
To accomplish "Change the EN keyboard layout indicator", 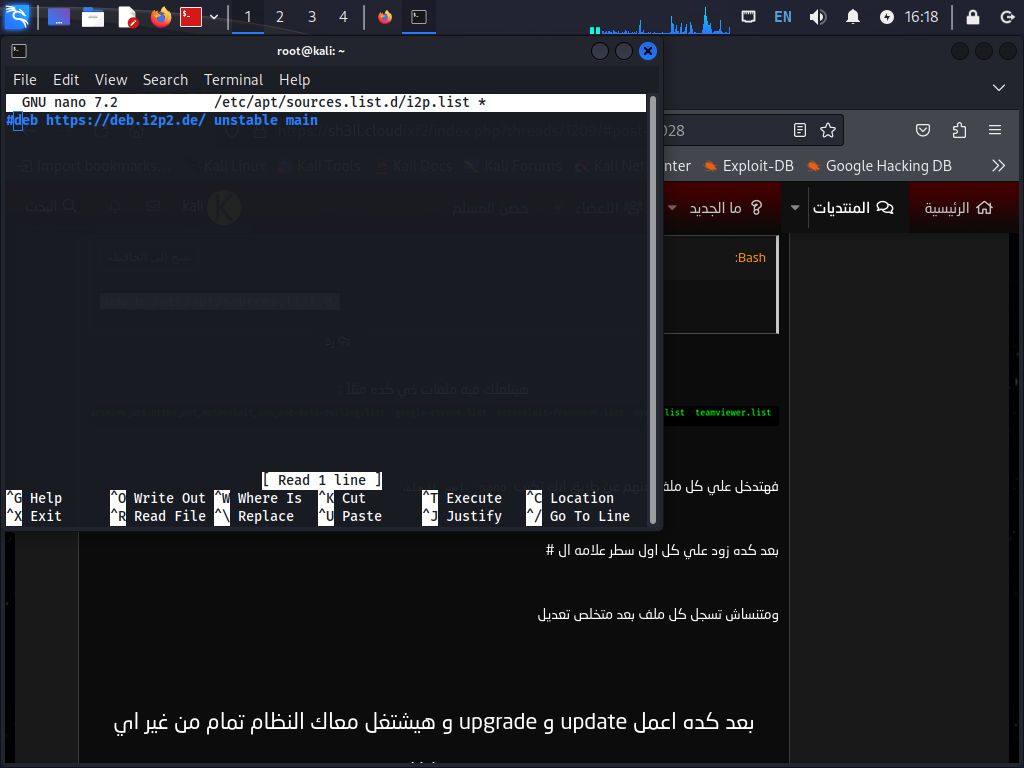I will 782,17.
